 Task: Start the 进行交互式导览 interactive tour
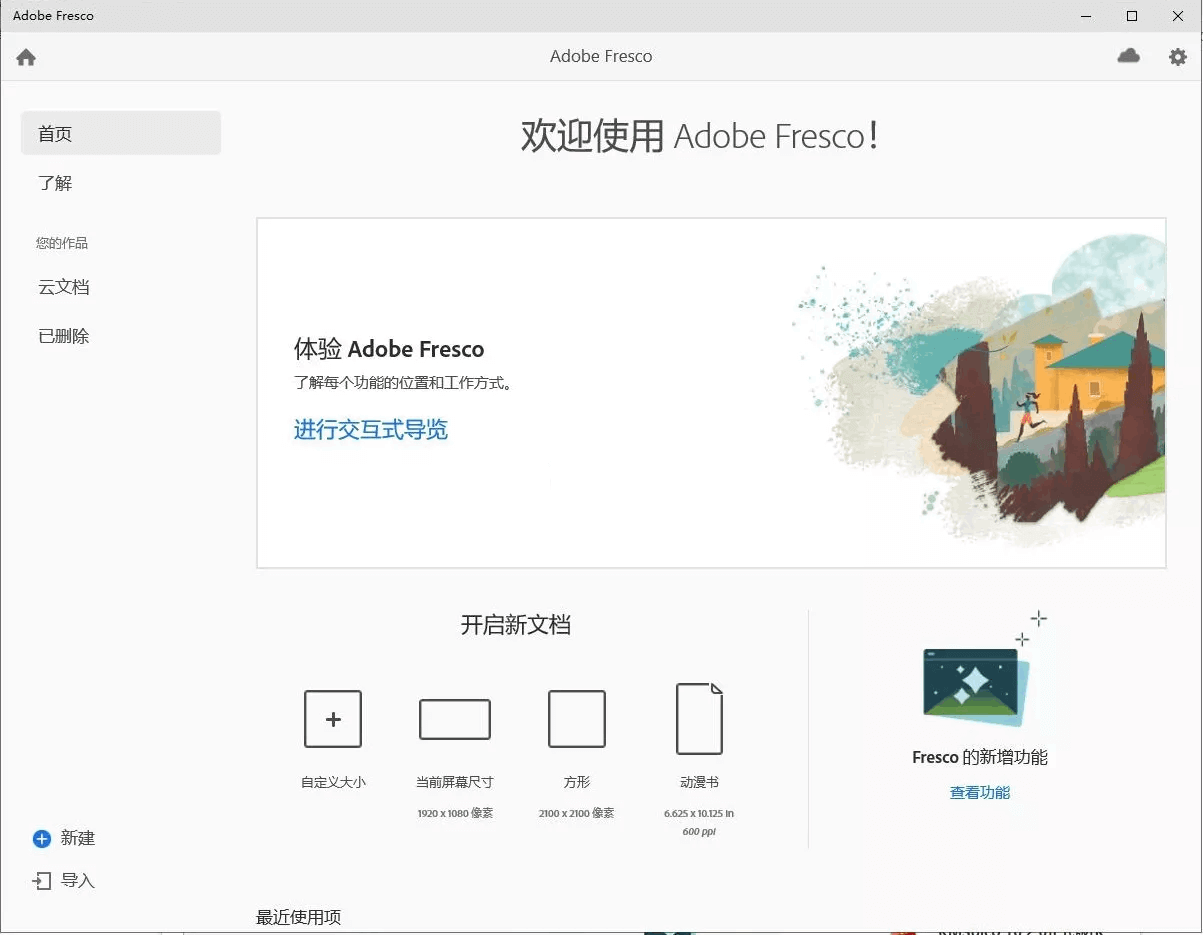coord(370,430)
